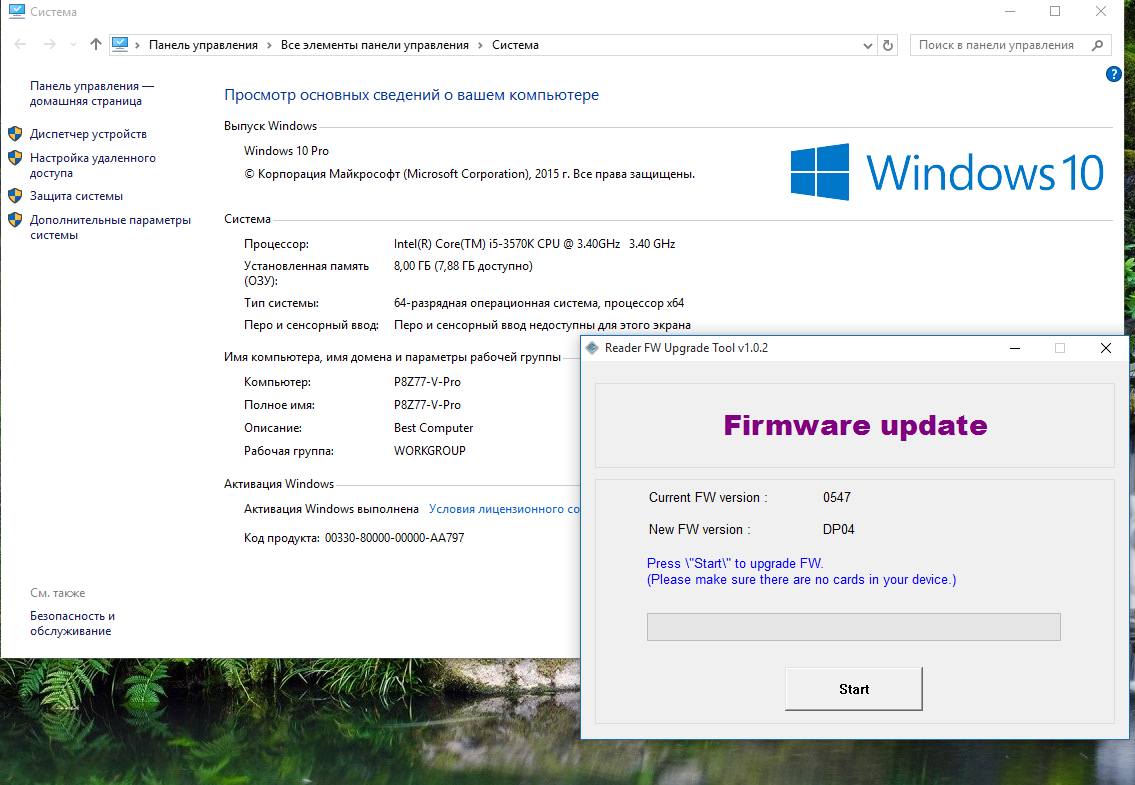
Task: Open Условия лицензионного соглашения link
Action: (504, 509)
